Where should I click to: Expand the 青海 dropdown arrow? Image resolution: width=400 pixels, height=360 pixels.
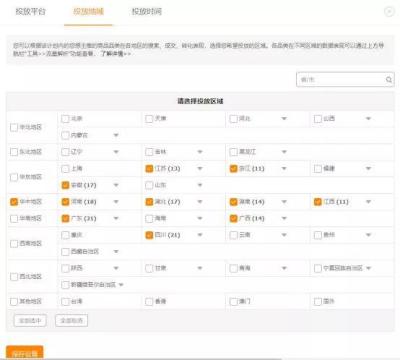284,268
